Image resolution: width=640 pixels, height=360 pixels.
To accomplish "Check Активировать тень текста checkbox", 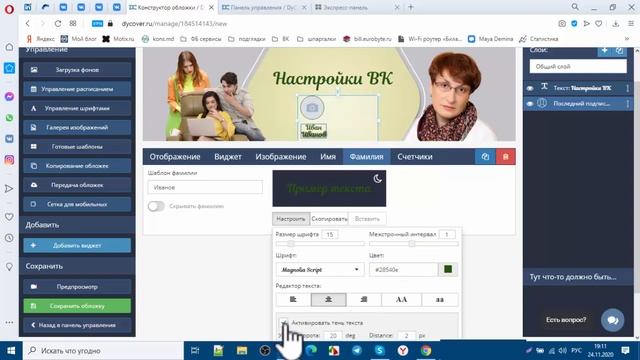I will click(x=284, y=322).
